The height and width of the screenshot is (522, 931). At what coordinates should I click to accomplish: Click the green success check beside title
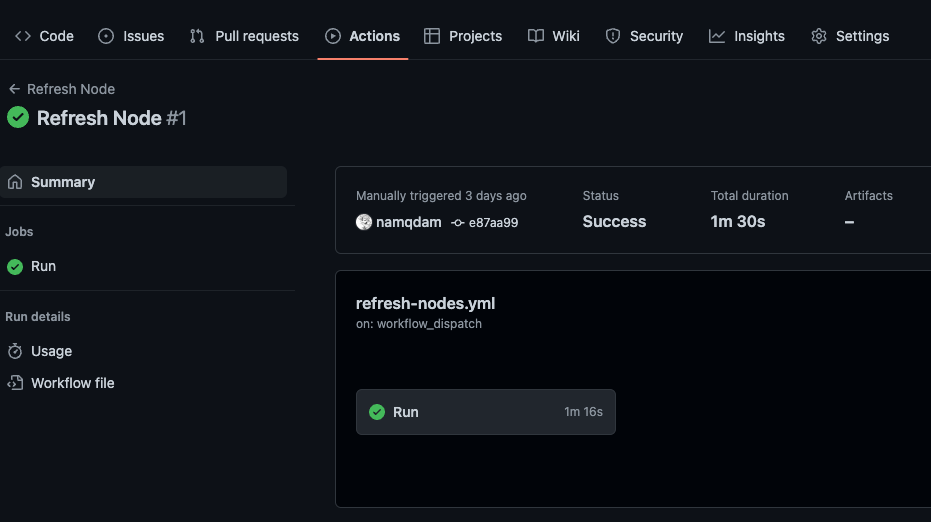tap(18, 117)
